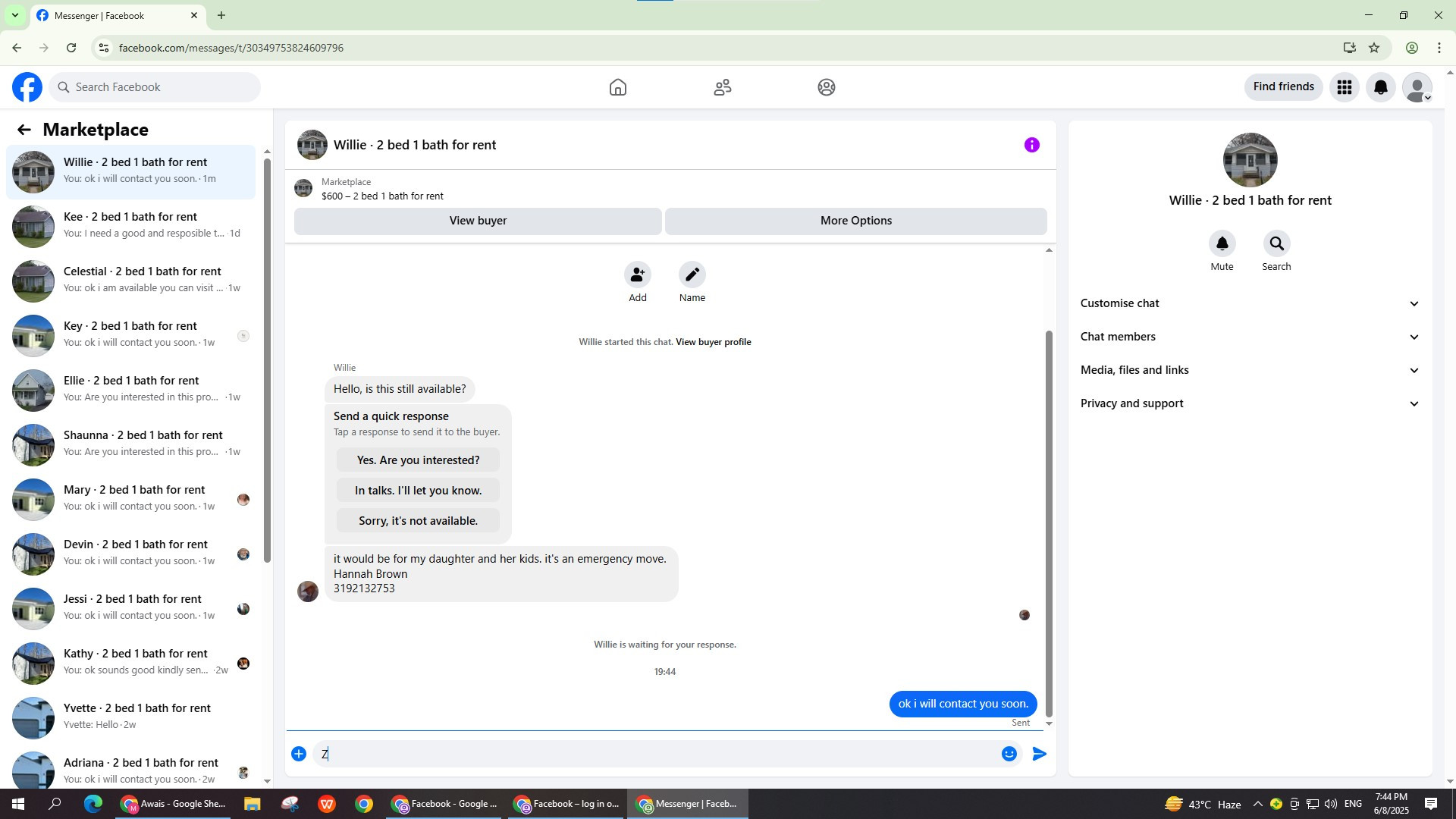Click the Mute bell icon
Viewport: 1456px width, 819px height.
point(1222,244)
